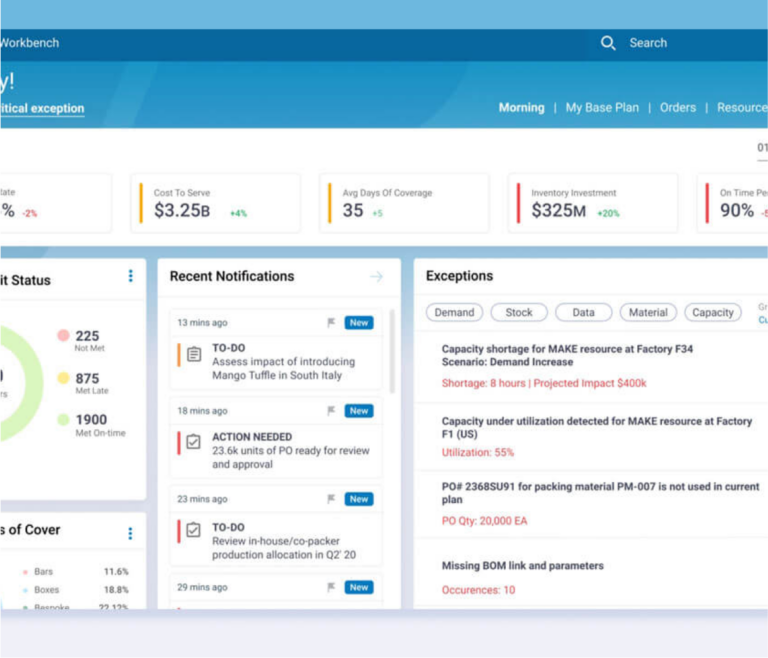768x658 pixels.
Task: Click the New badge at 23 mins ago
Action: tap(359, 499)
